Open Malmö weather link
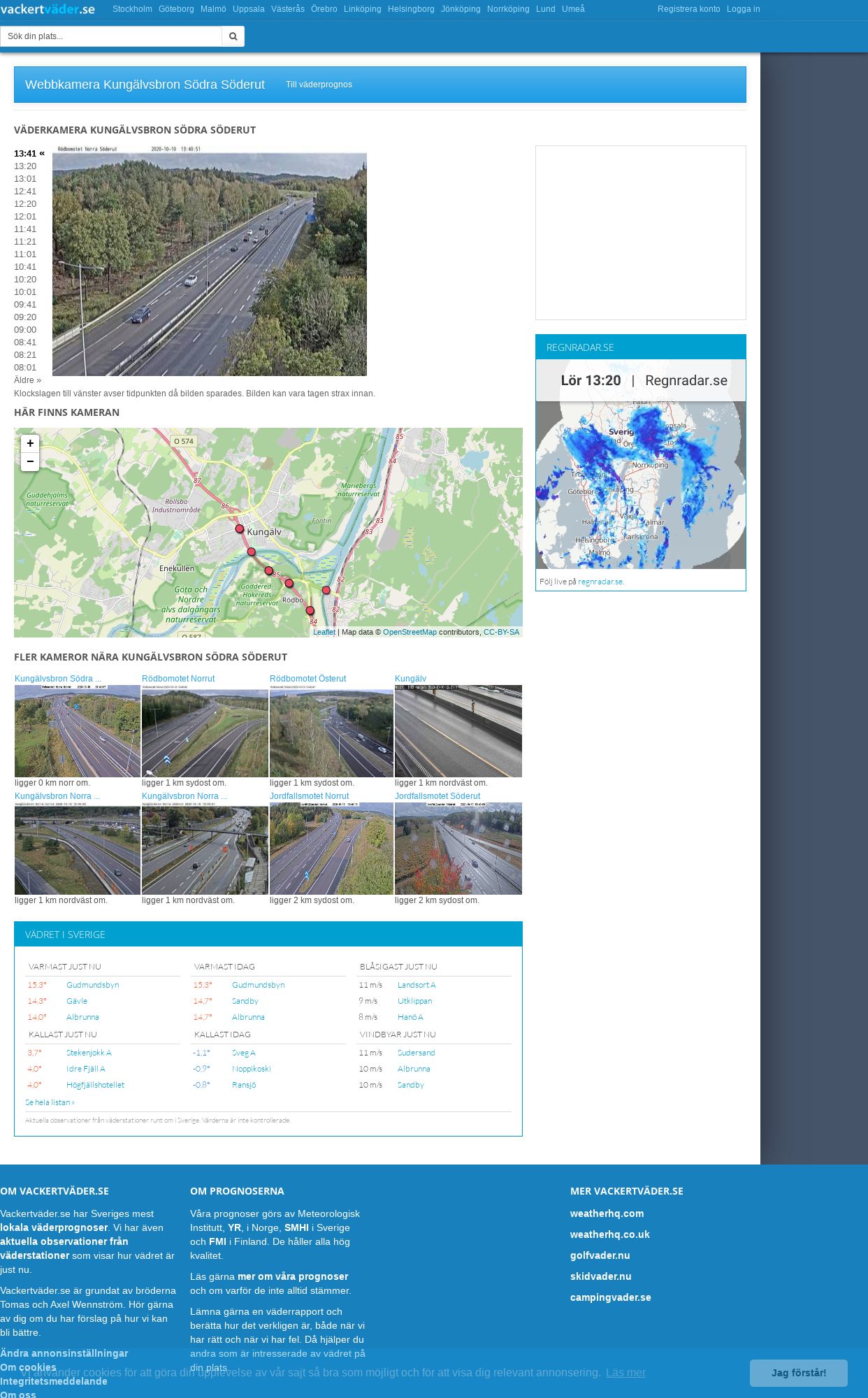This screenshot has height=1398, width=868. coord(213,9)
